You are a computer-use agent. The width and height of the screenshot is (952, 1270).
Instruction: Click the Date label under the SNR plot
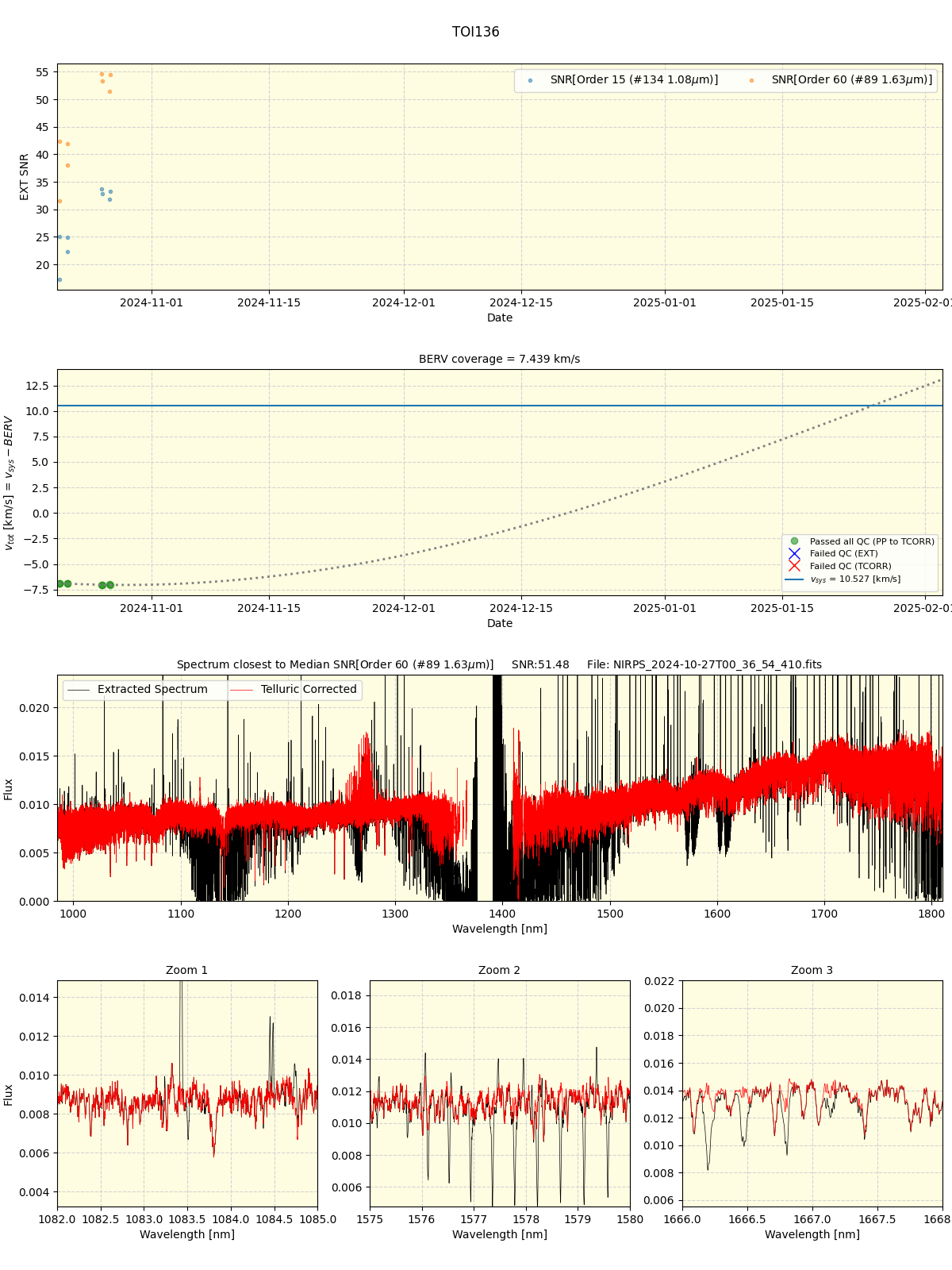pyautogui.click(x=500, y=317)
